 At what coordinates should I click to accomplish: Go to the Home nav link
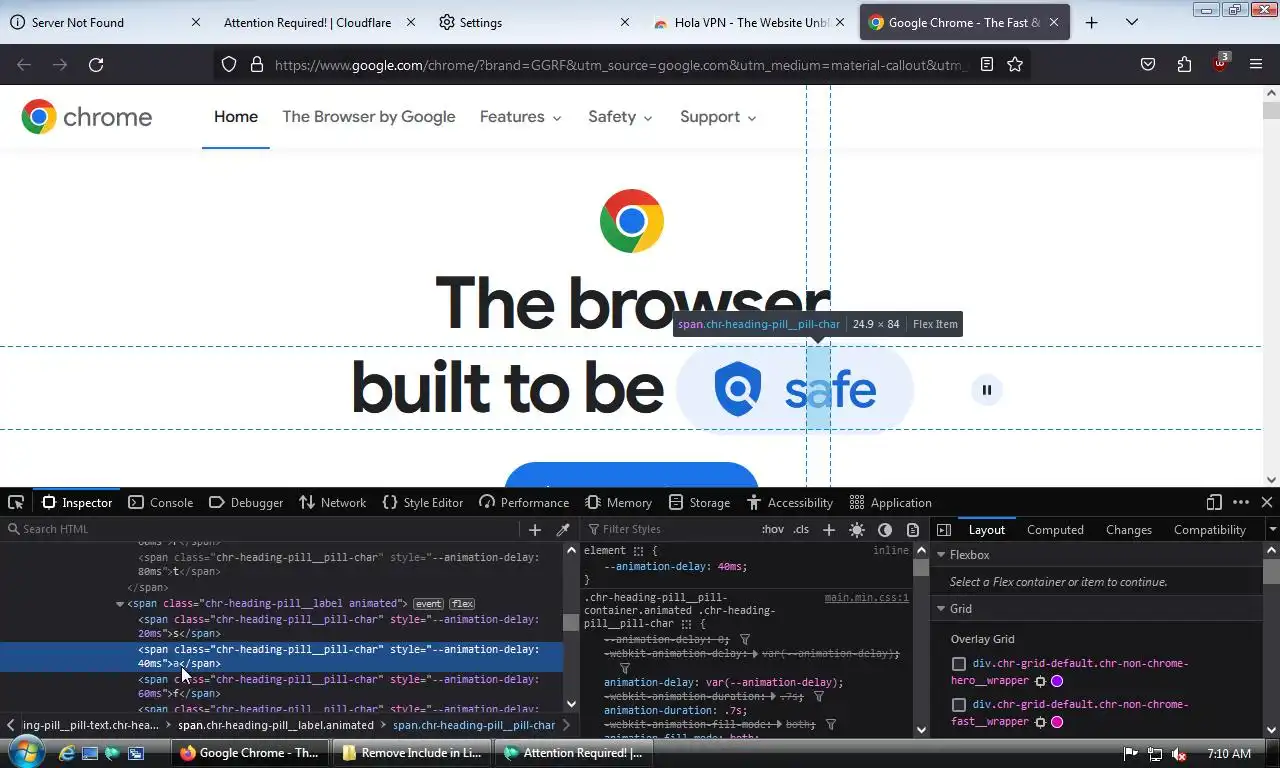pyautogui.click(x=236, y=117)
